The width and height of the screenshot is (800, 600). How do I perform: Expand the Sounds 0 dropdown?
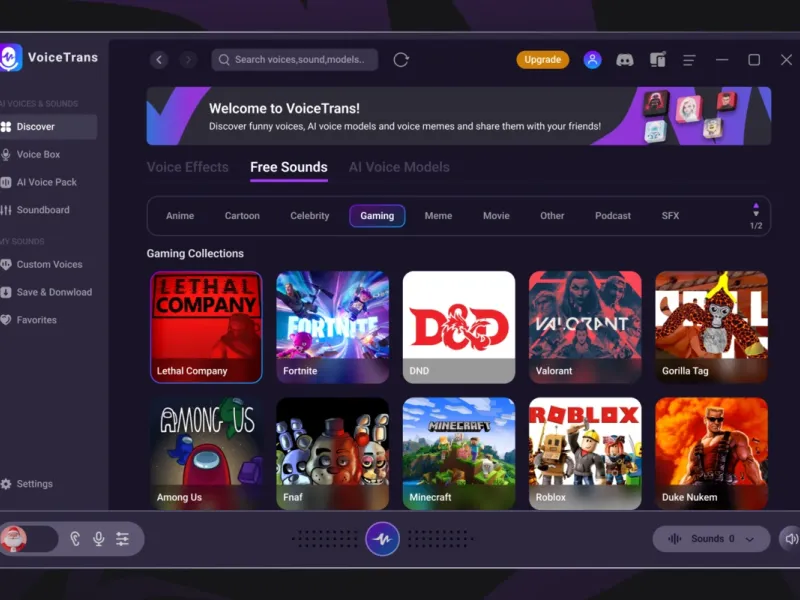point(711,539)
